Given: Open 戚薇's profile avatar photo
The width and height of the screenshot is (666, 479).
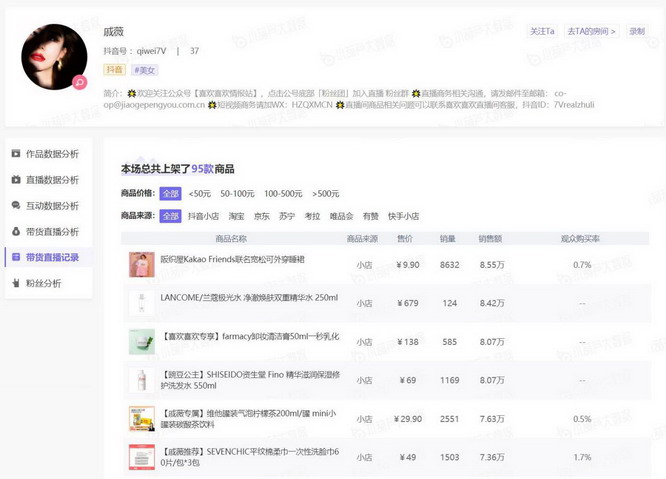Looking at the screenshot, I should [x=53, y=56].
